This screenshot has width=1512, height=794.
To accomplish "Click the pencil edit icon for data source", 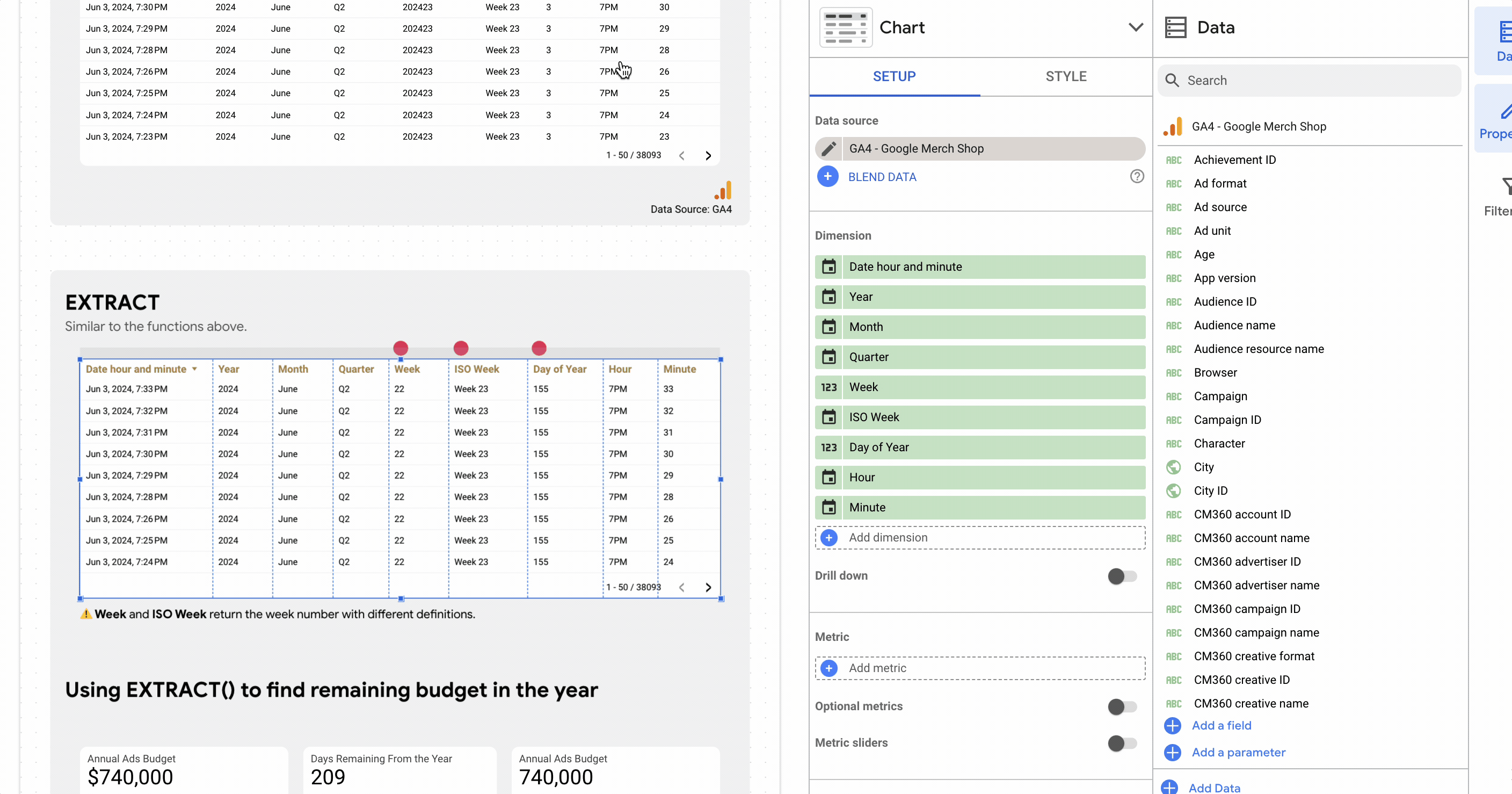I will point(828,149).
